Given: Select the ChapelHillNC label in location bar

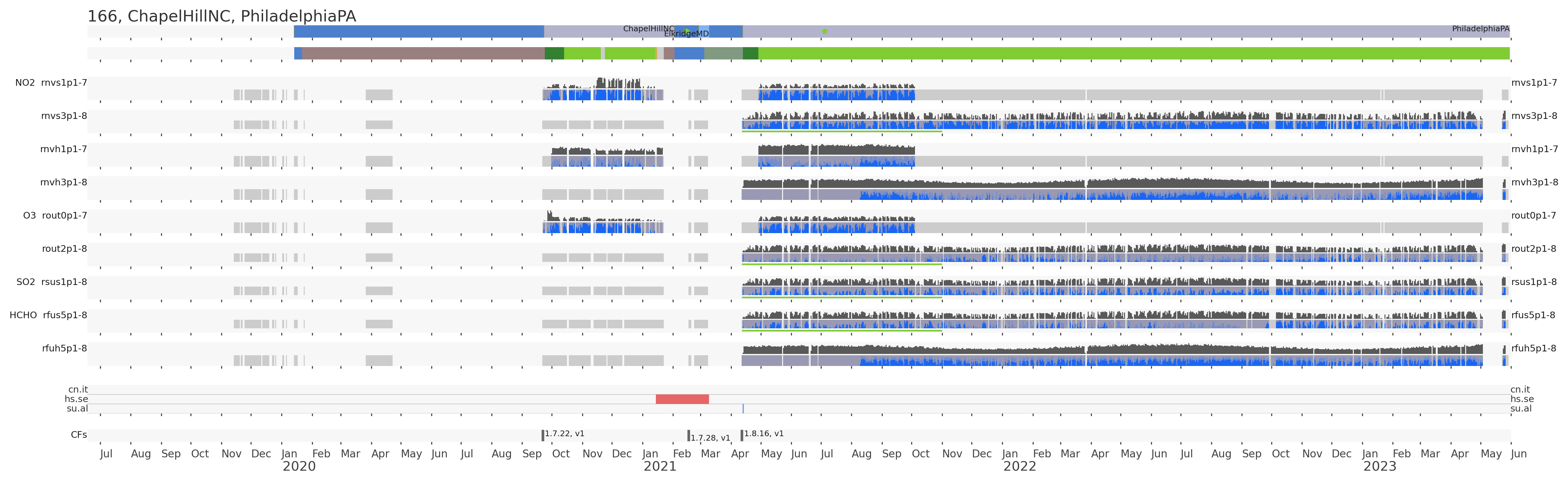Looking at the screenshot, I should click(x=648, y=28).
